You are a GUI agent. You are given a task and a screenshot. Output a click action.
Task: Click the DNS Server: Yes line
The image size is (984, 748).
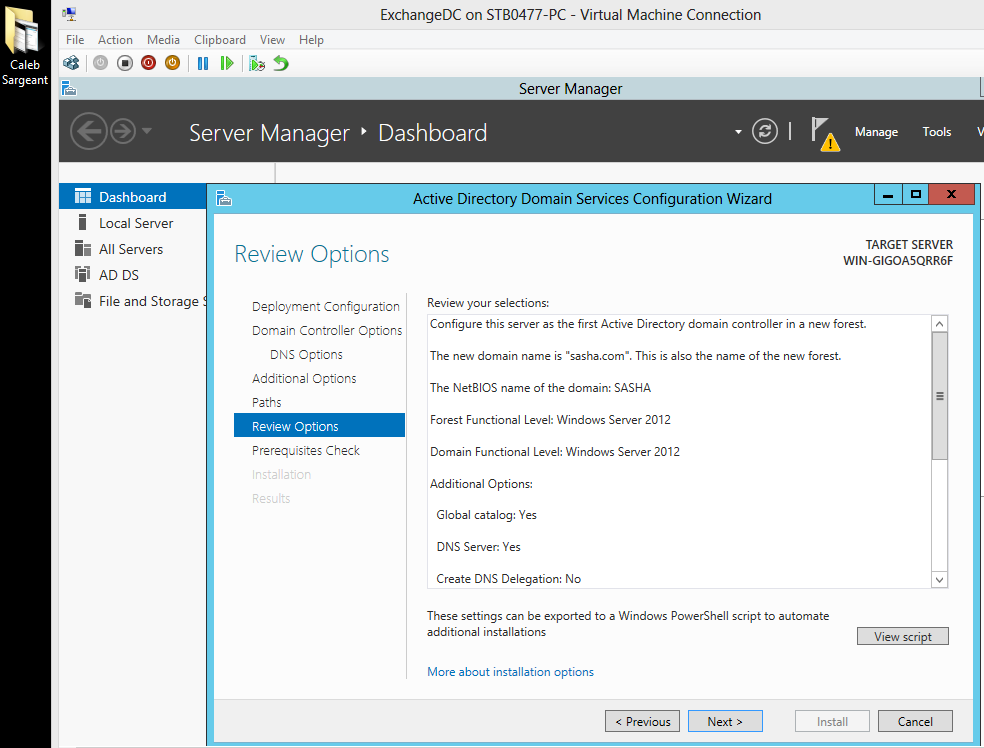click(478, 547)
